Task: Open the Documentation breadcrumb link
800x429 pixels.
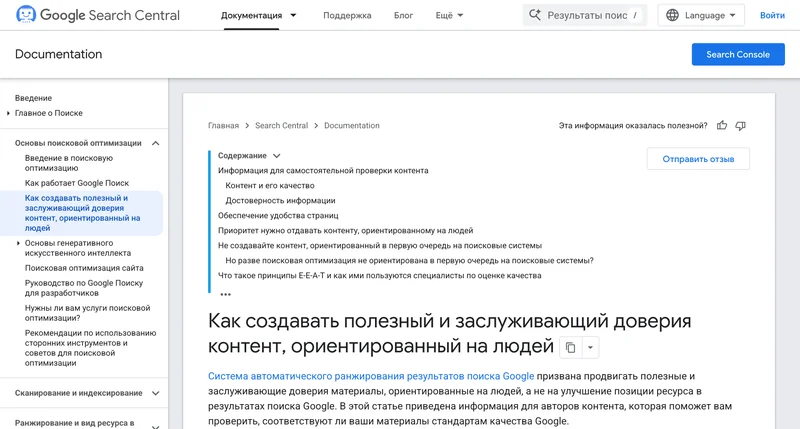Action: tap(352, 125)
